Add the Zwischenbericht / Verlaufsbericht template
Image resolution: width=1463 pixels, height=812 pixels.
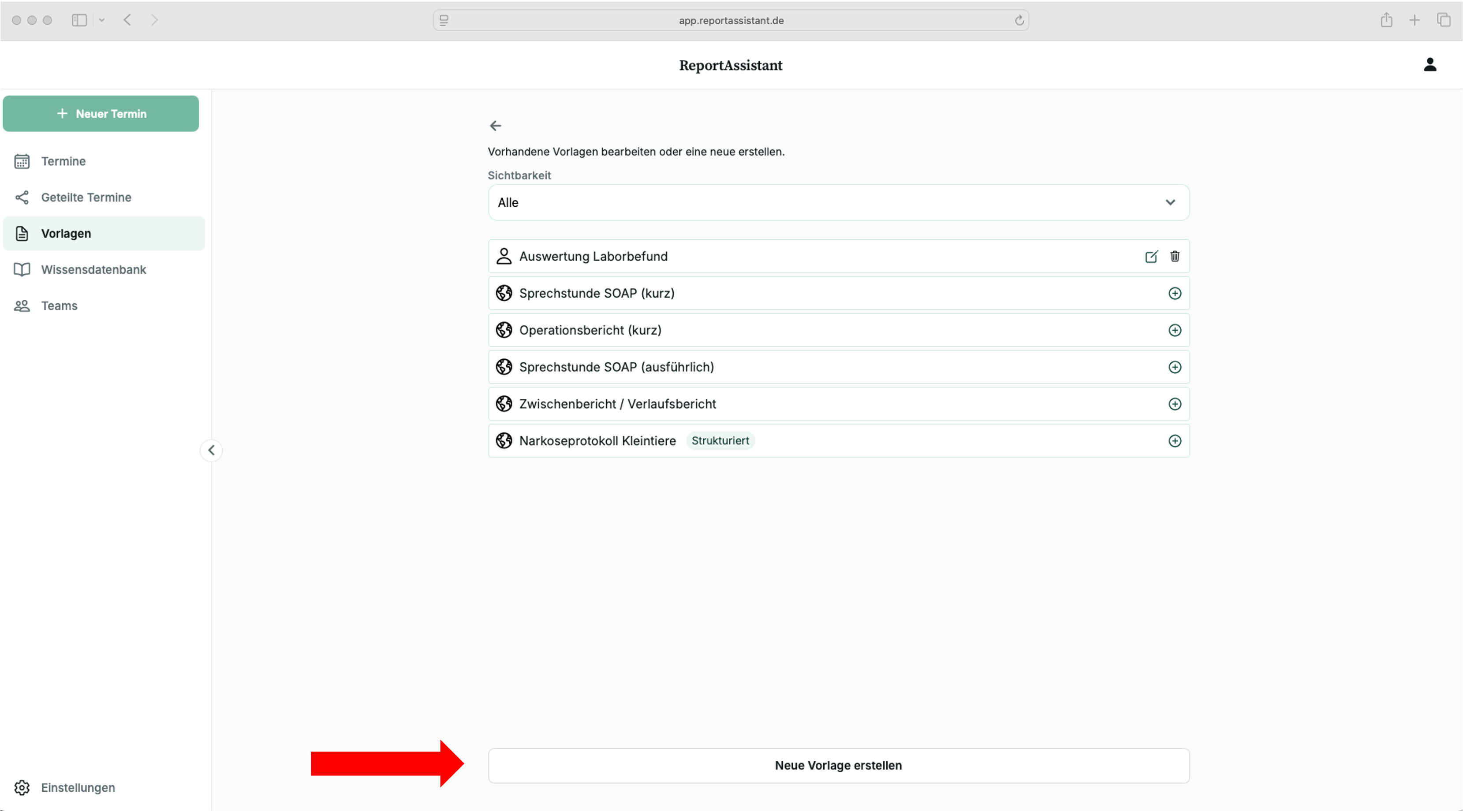point(1175,404)
